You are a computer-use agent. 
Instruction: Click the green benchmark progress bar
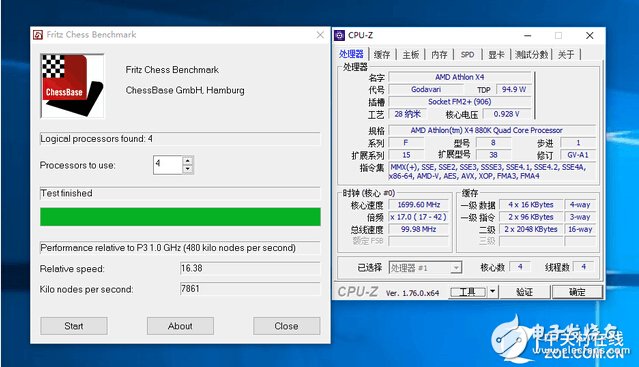pyautogui.click(x=180, y=217)
